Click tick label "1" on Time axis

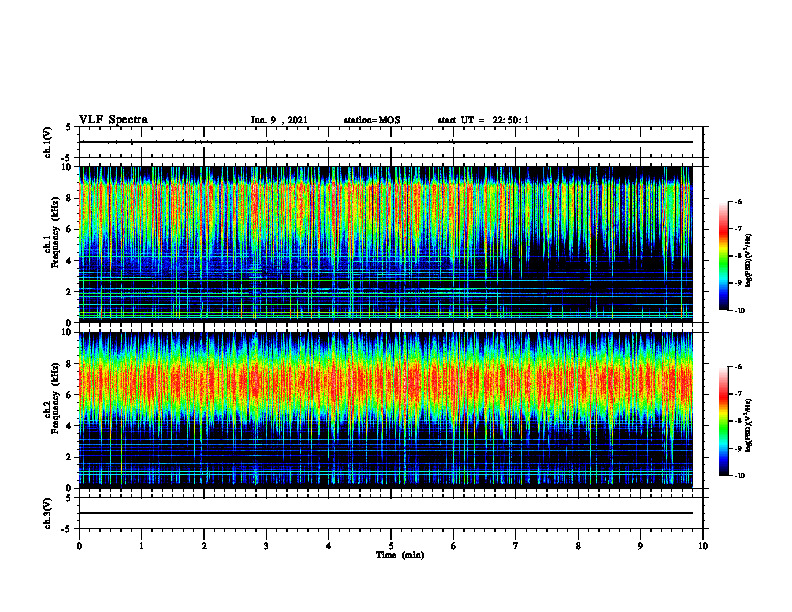click(141, 546)
